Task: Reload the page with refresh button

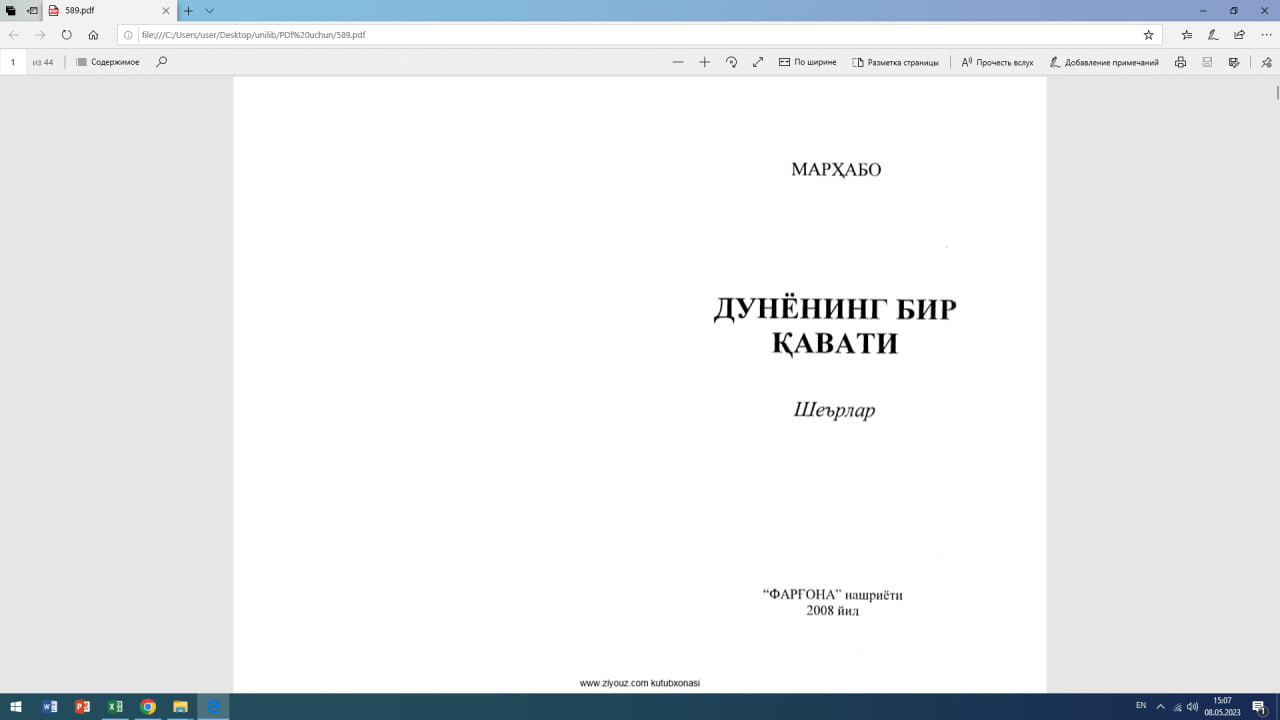Action: 65,33
